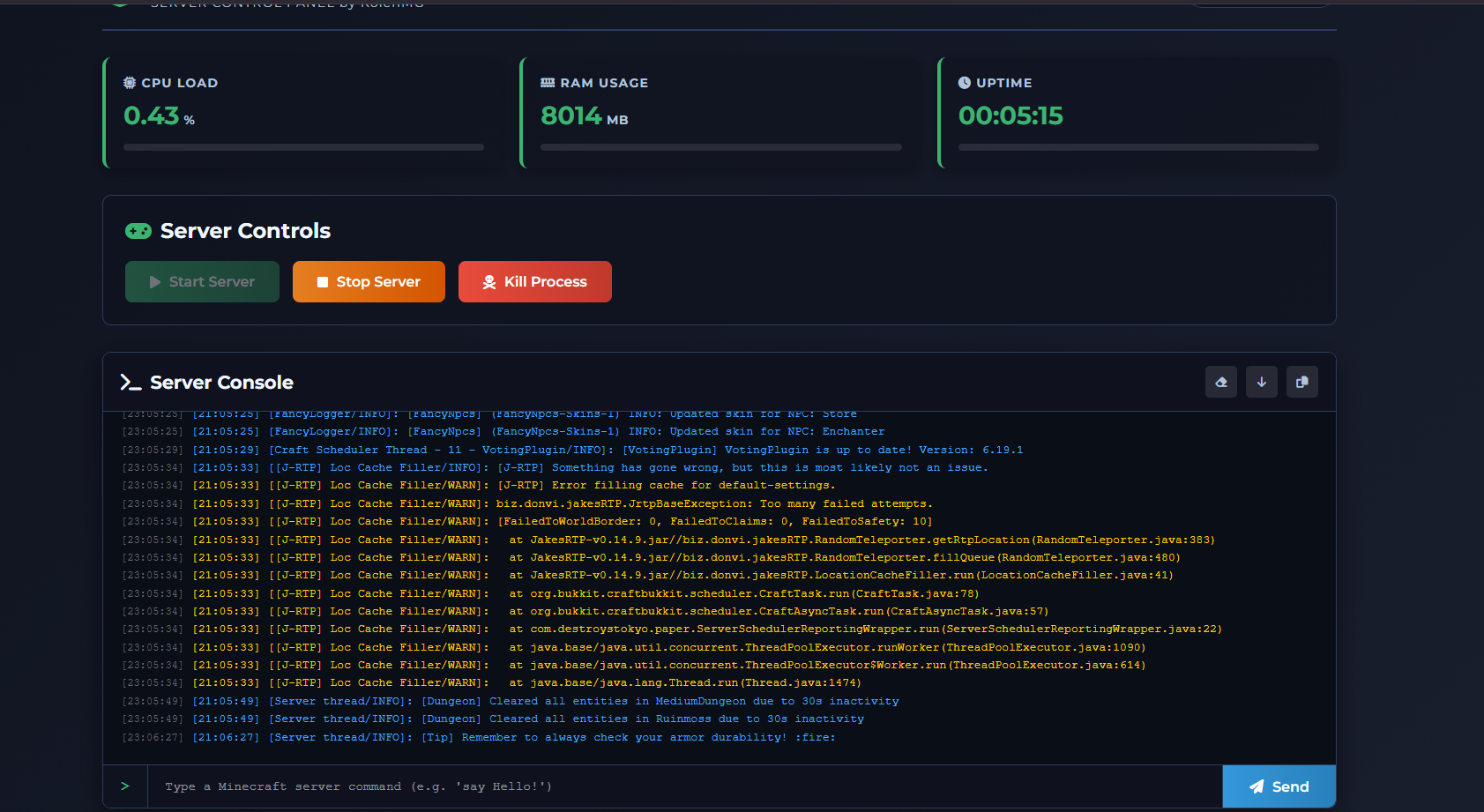Click the CraftAsyncTask.java:57 stack trace line
This screenshot has height=812, width=1484.
(585, 611)
